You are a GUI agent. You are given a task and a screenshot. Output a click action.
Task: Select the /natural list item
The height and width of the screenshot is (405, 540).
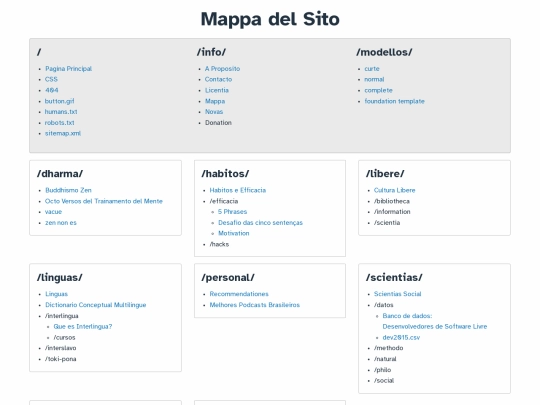[385, 359]
